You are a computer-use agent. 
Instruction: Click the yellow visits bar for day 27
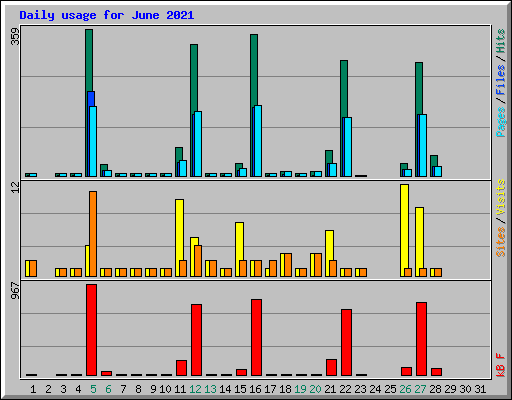(419, 238)
